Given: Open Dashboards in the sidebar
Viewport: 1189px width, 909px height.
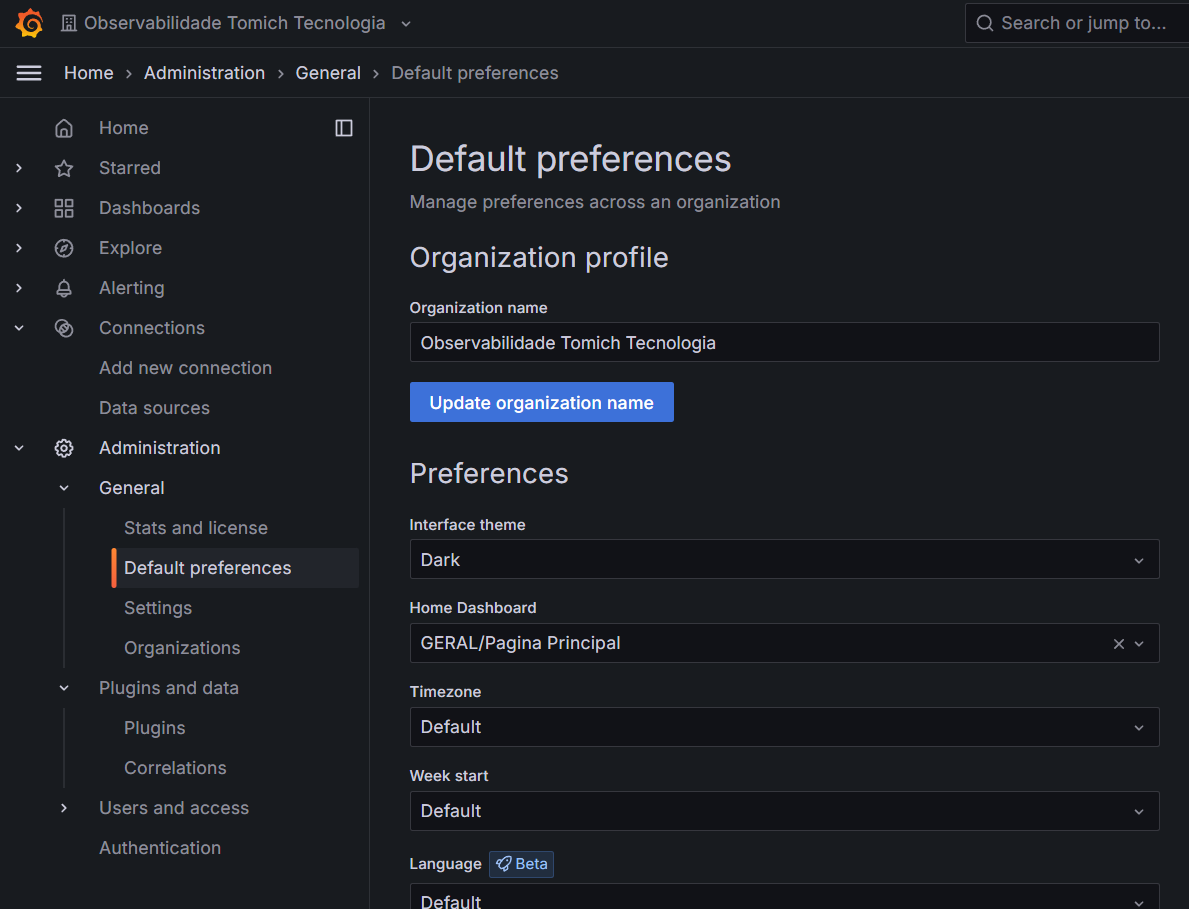Looking at the screenshot, I should pos(149,208).
